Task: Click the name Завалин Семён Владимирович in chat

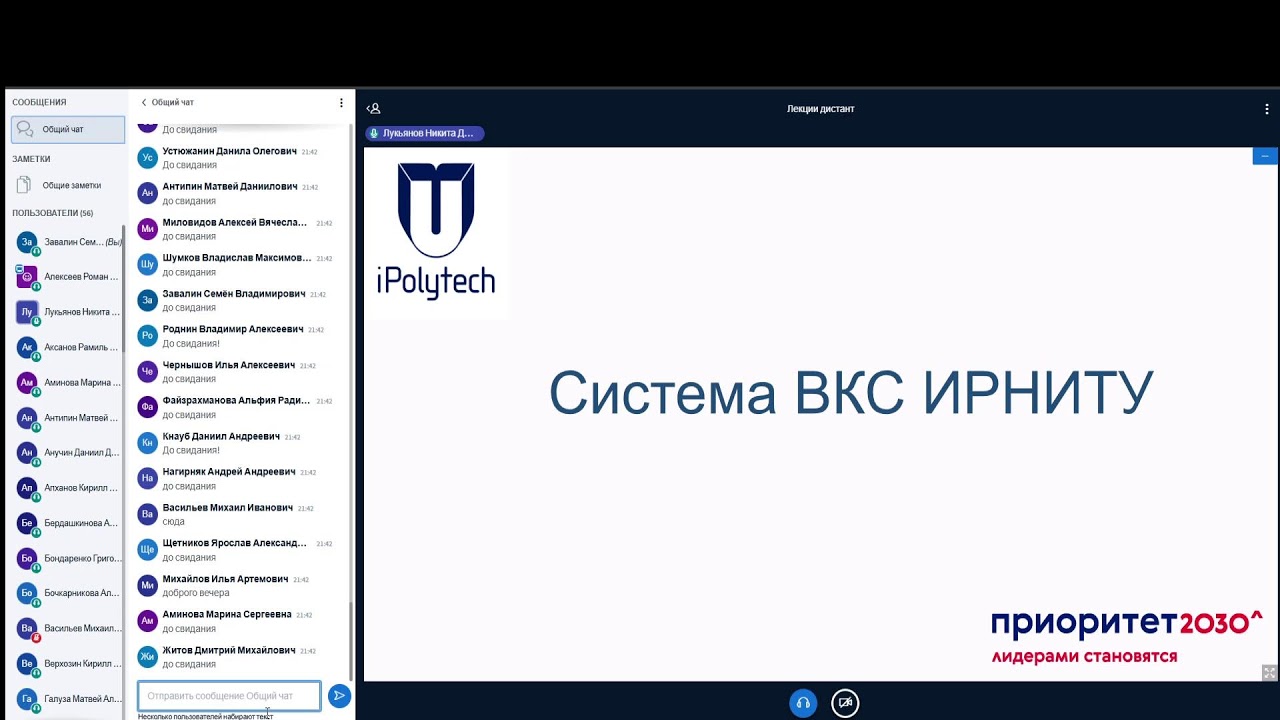Action: [234, 294]
